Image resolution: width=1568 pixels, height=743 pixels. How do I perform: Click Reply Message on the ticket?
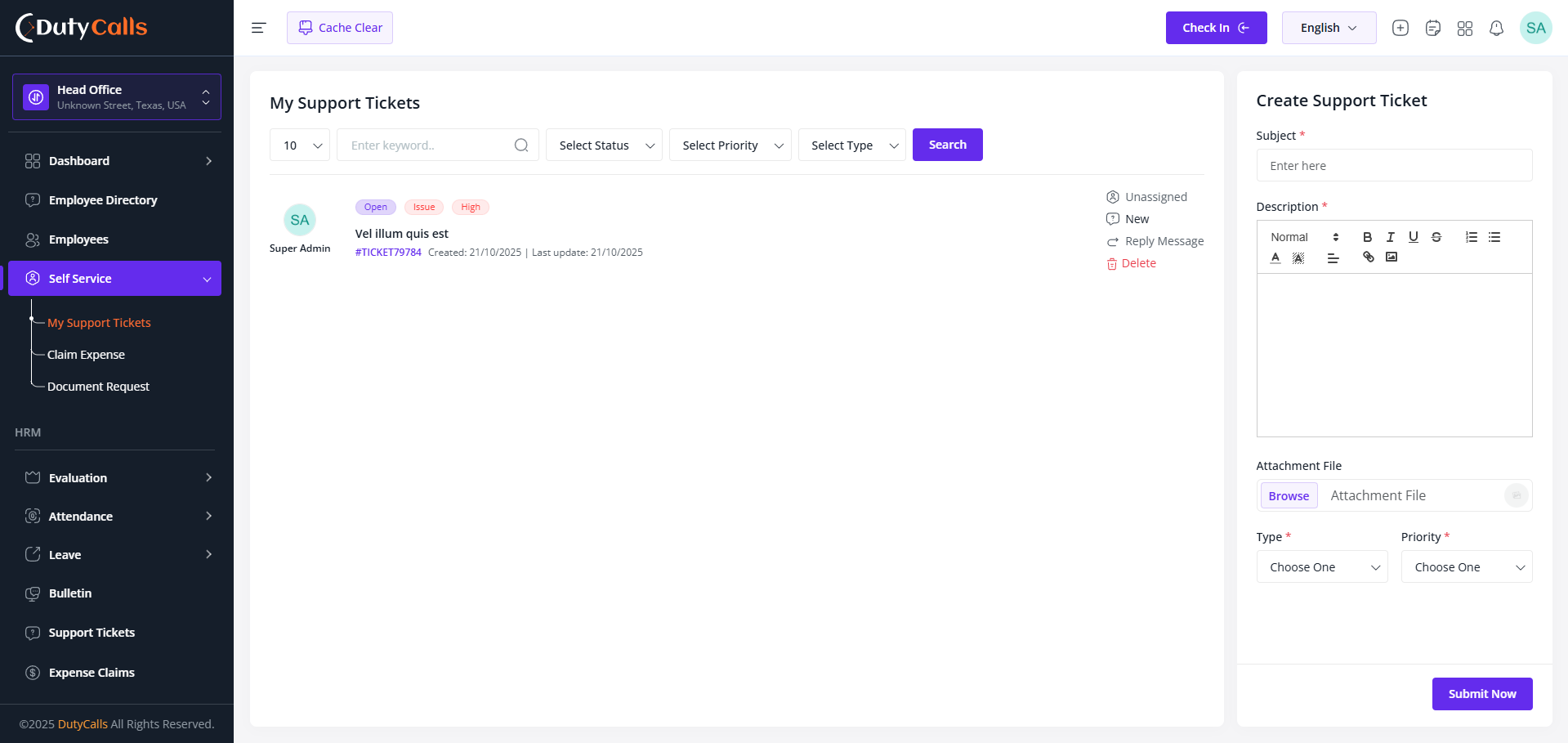1155,241
